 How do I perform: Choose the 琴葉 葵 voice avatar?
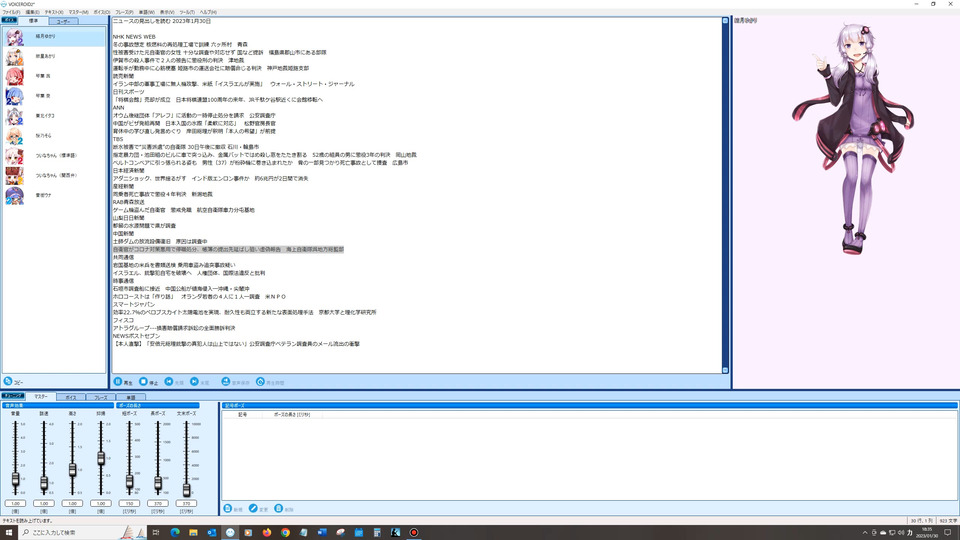point(15,96)
